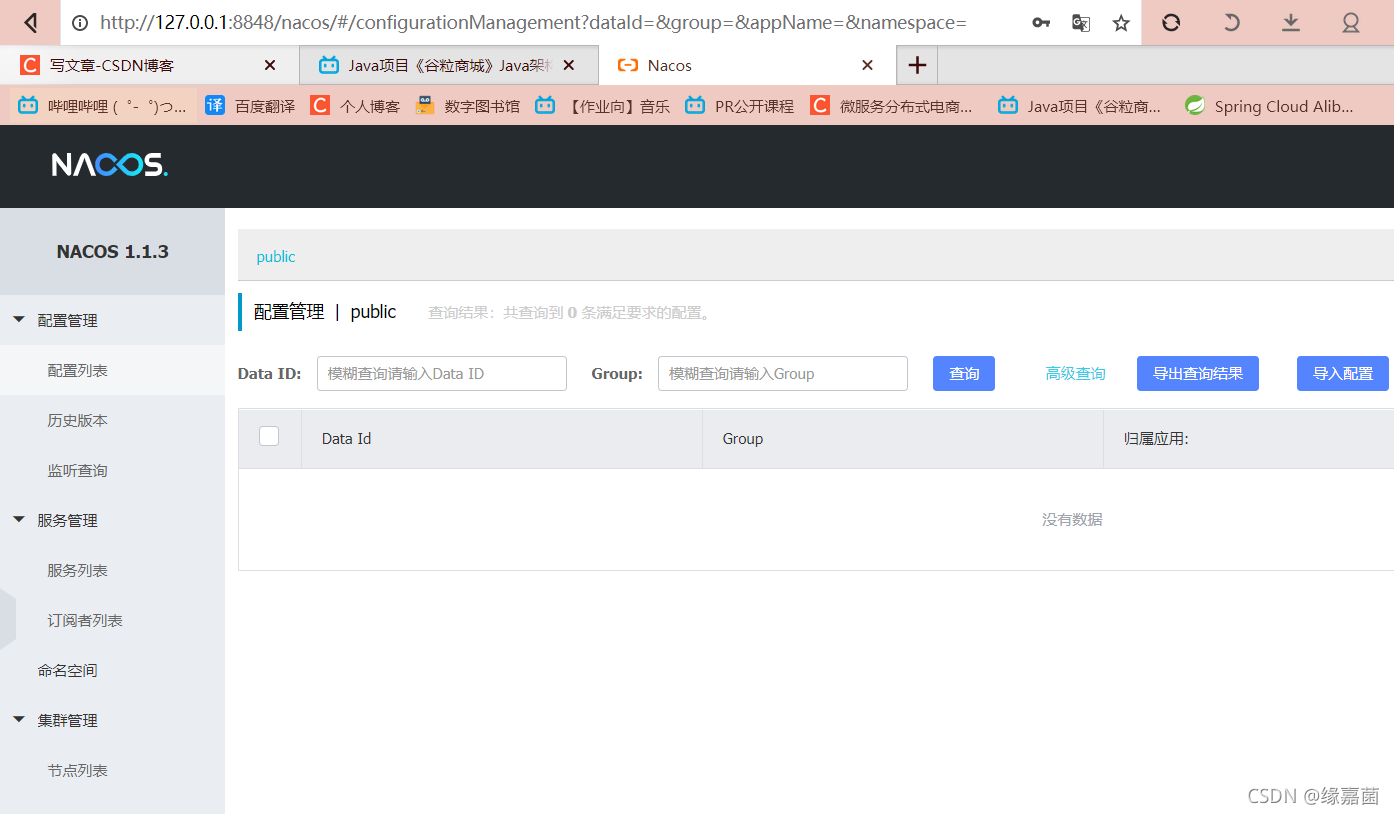The width and height of the screenshot is (1394, 814).
Task: Click the NACOS logo in the header
Action: point(109,166)
